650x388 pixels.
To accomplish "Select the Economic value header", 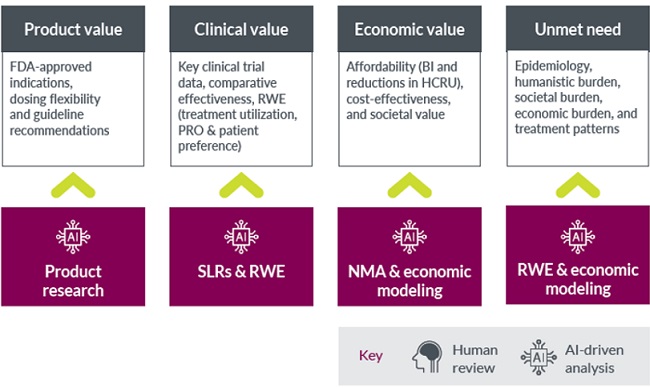I will (410, 29).
